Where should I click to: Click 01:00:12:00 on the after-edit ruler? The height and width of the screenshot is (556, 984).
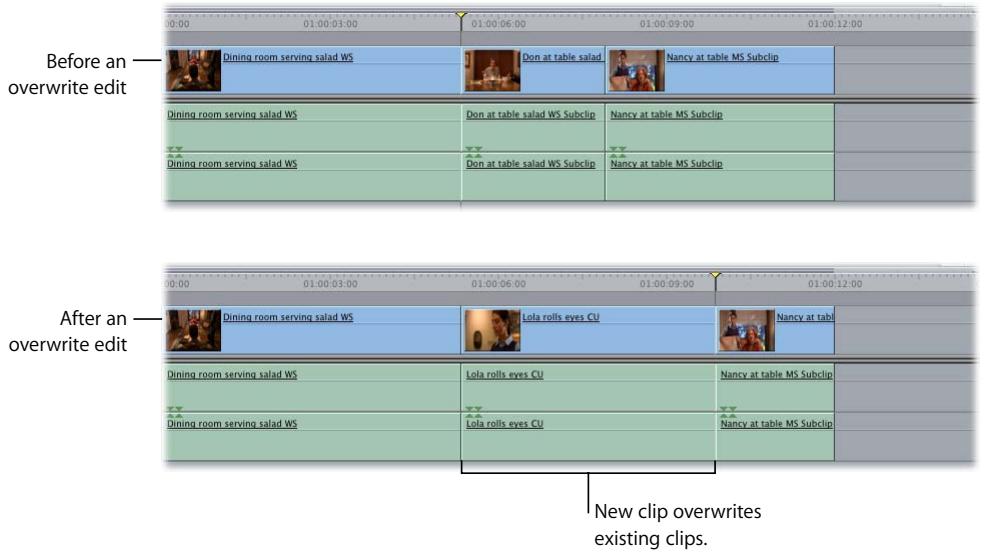(835, 284)
